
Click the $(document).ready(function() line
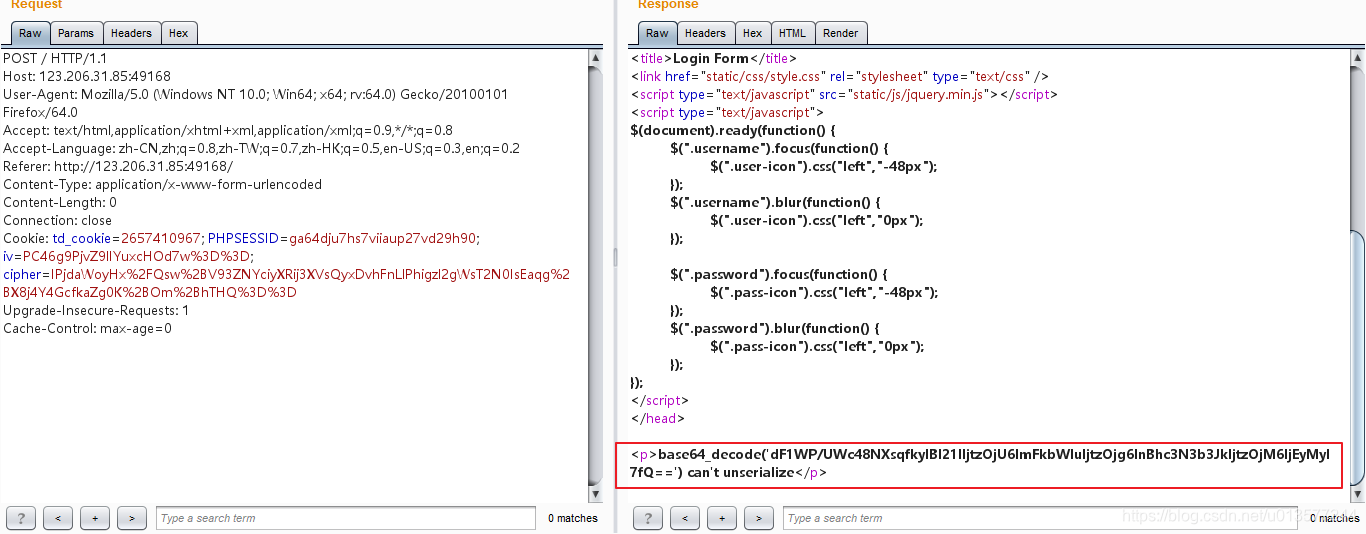click(733, 131)
